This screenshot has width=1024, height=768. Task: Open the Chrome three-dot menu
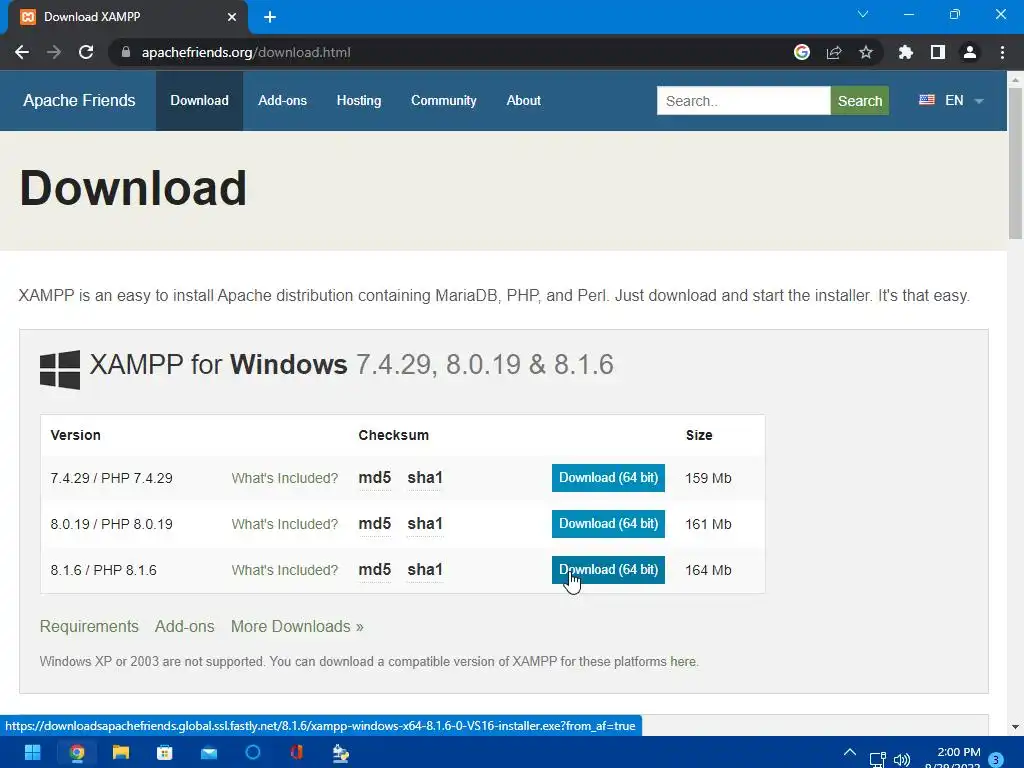click(1002, 52)
